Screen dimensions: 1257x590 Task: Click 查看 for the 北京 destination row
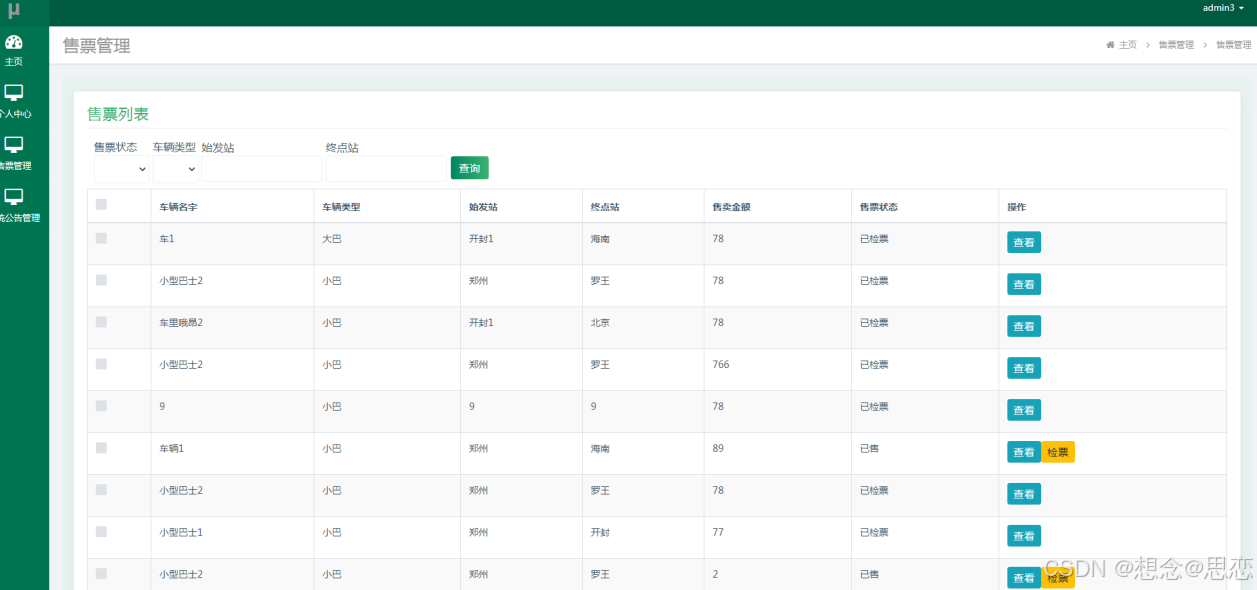click(x=1024, y=326)
